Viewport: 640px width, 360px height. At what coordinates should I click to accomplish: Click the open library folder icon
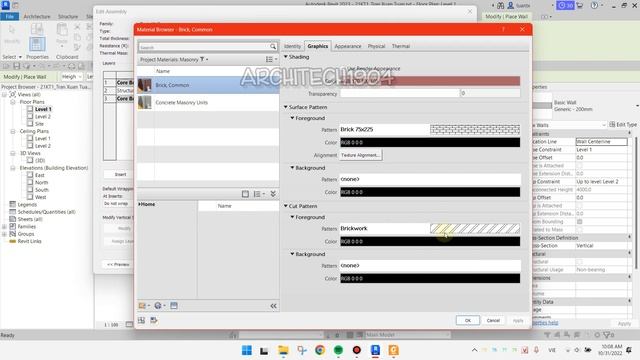point(143,306)
